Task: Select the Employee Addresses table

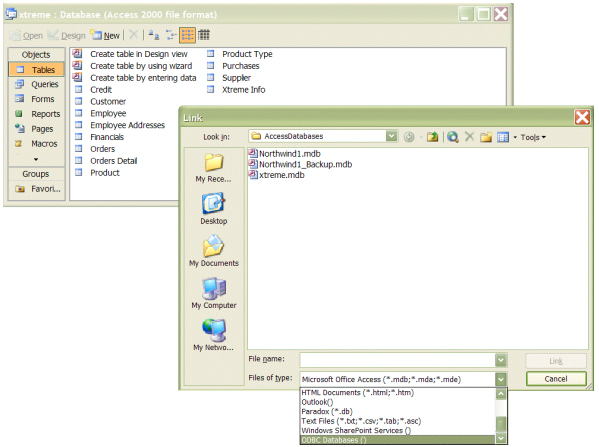Action: pyautogui.click(x=120, y=125)
